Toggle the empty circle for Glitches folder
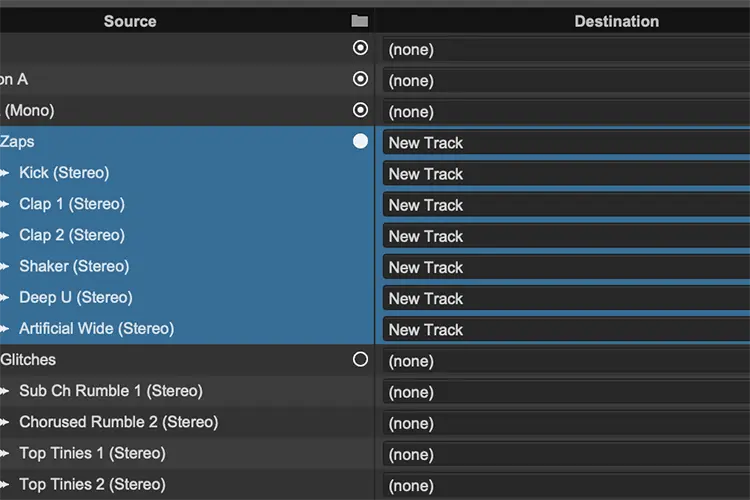Screen dimensions: 750x500 tap(360, 359)
